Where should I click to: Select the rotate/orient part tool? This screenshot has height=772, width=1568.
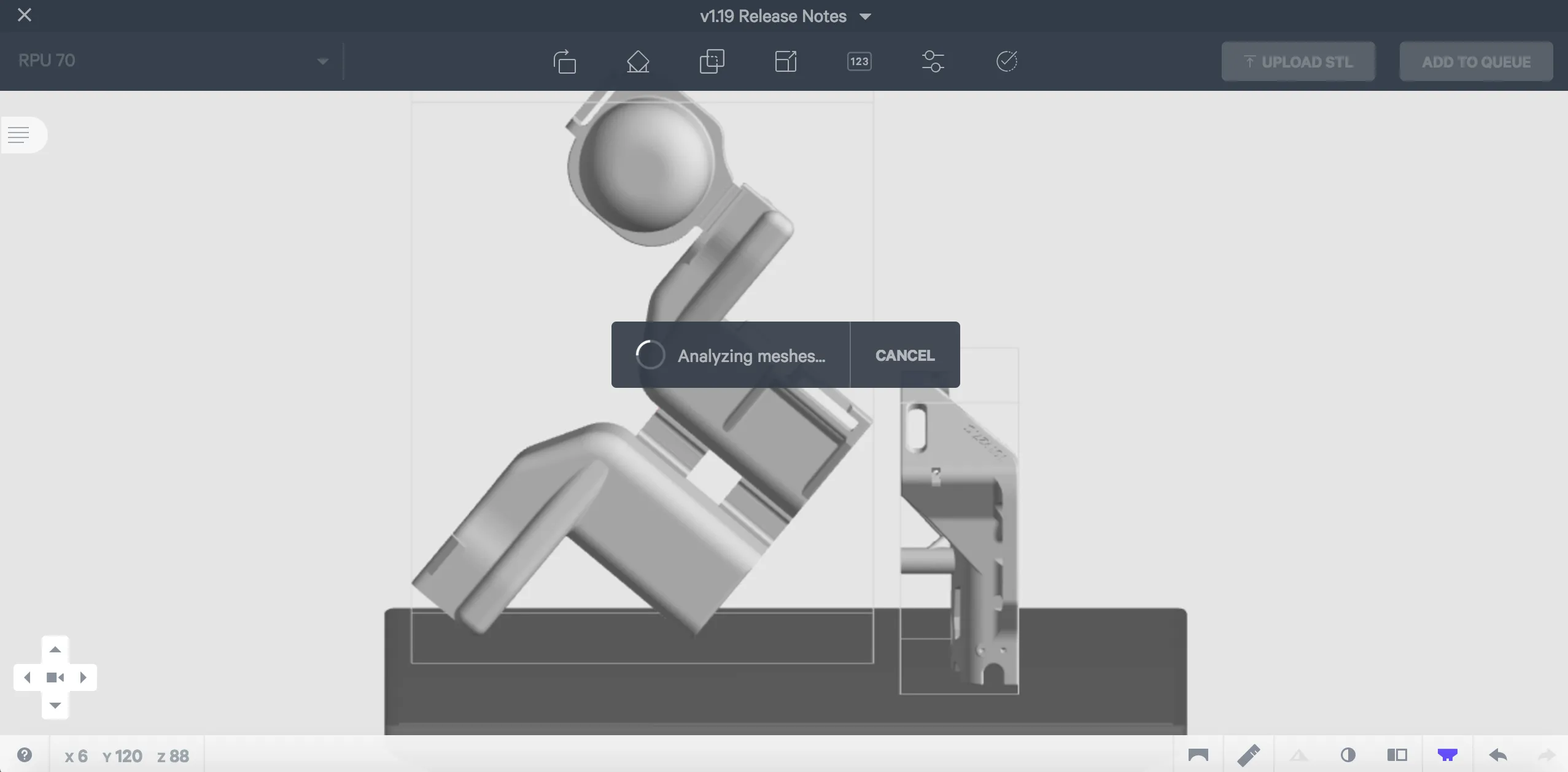[x=564, y=61]
